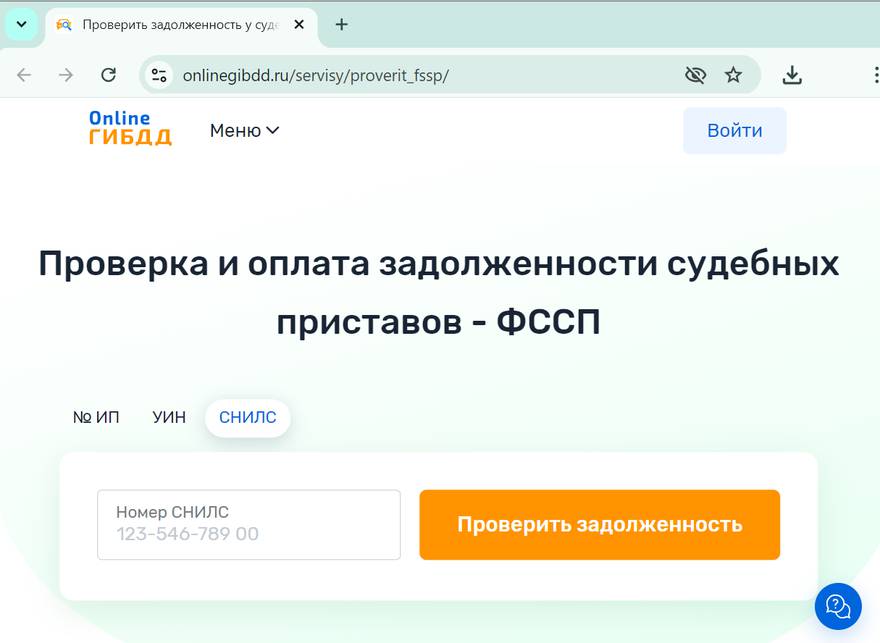Click the Online ГИБДД logo
Screen dimensions: 880x643
(130, 130)
